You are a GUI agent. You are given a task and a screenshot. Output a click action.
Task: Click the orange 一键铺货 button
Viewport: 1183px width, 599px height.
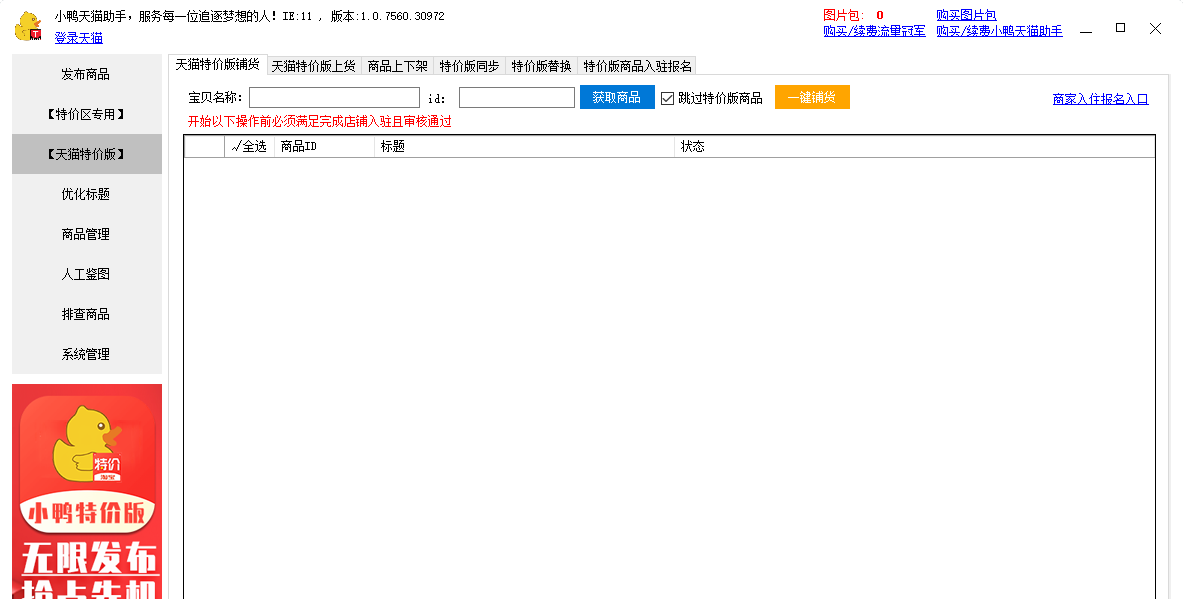point(812,97)
